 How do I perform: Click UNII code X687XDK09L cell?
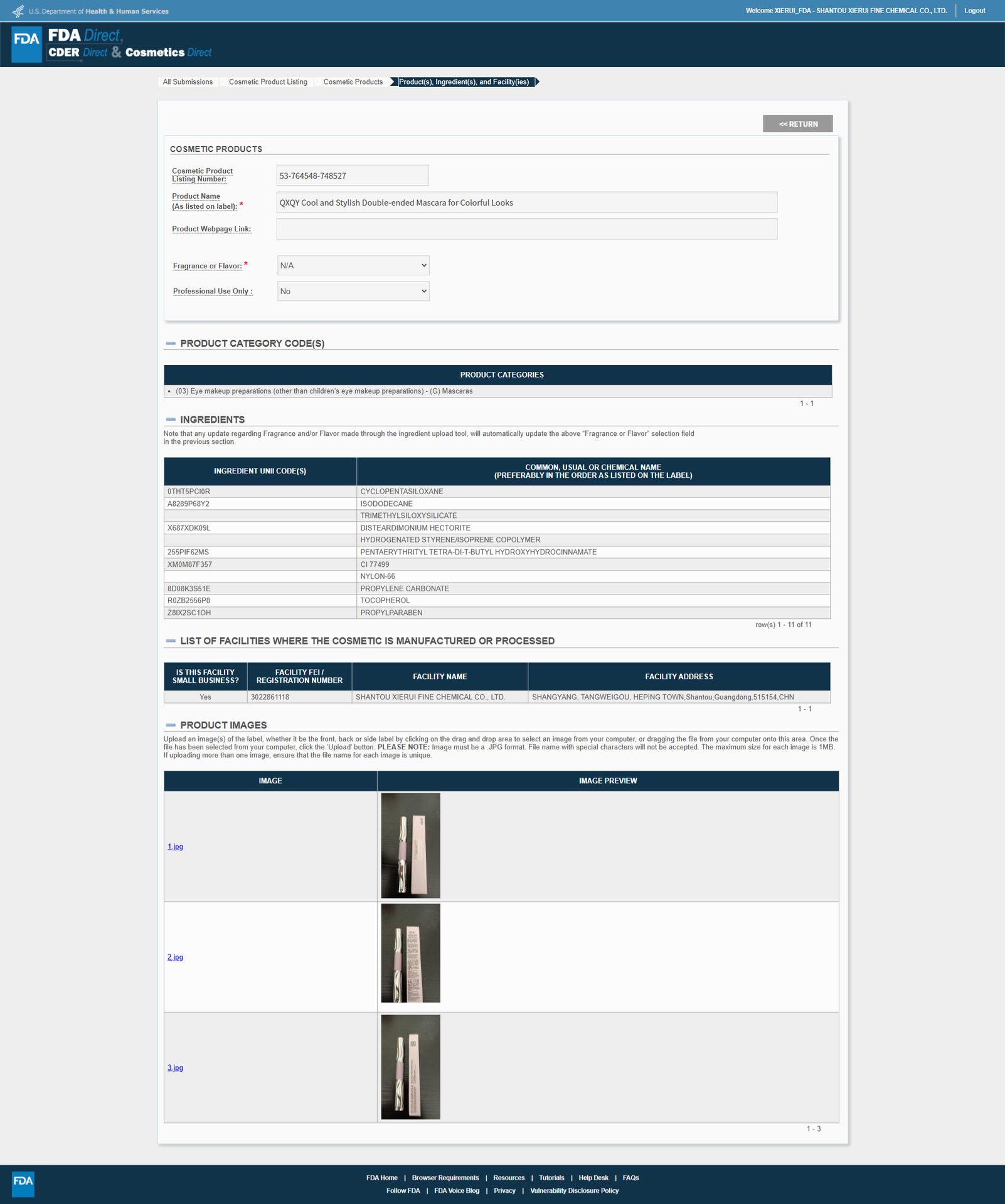(x=260, y=528)
